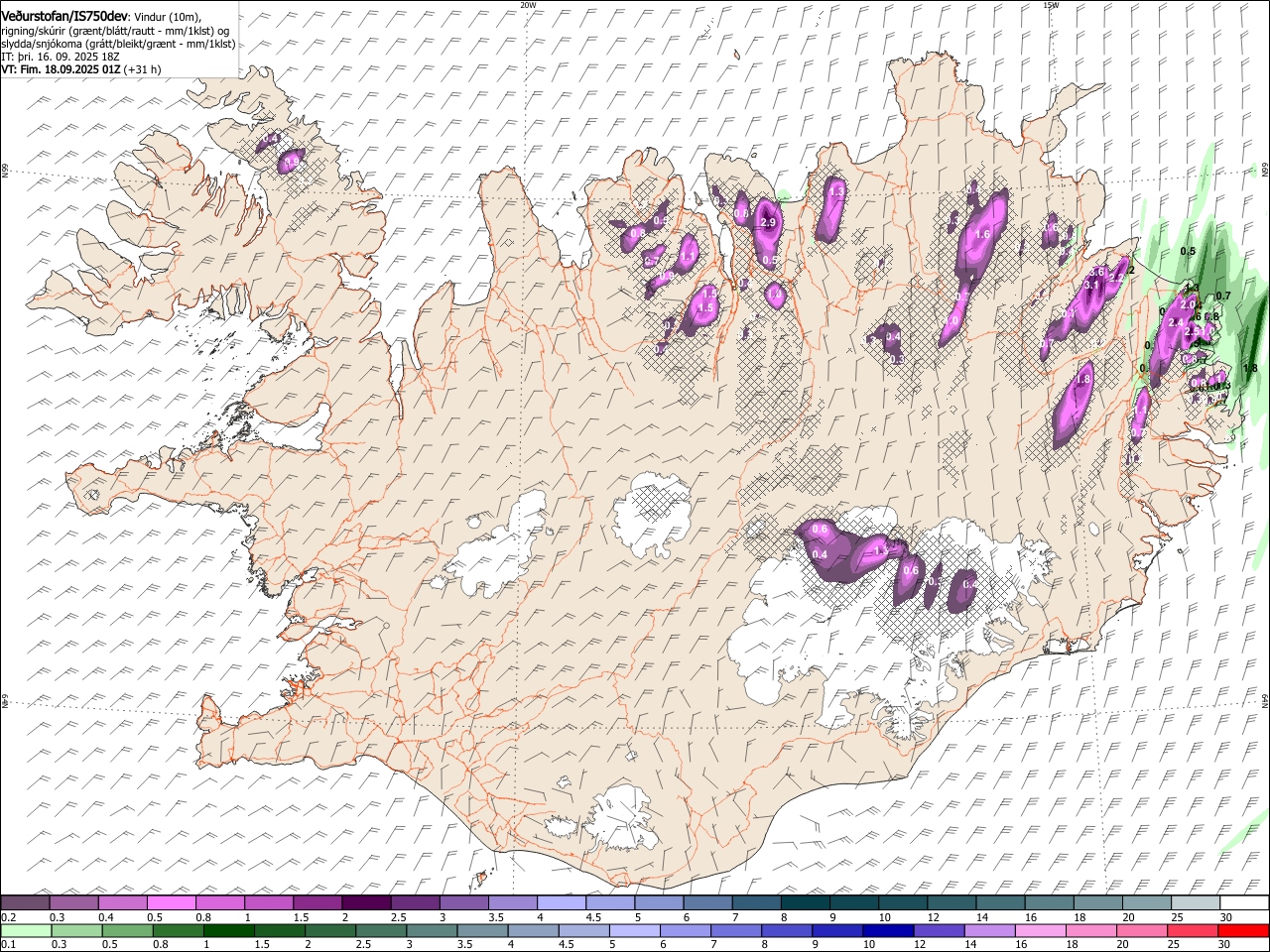The image size is (1270, 952).
Task: Click the 15W longitude label at top
Action: pyautogui.click(x=1051, y=4)
